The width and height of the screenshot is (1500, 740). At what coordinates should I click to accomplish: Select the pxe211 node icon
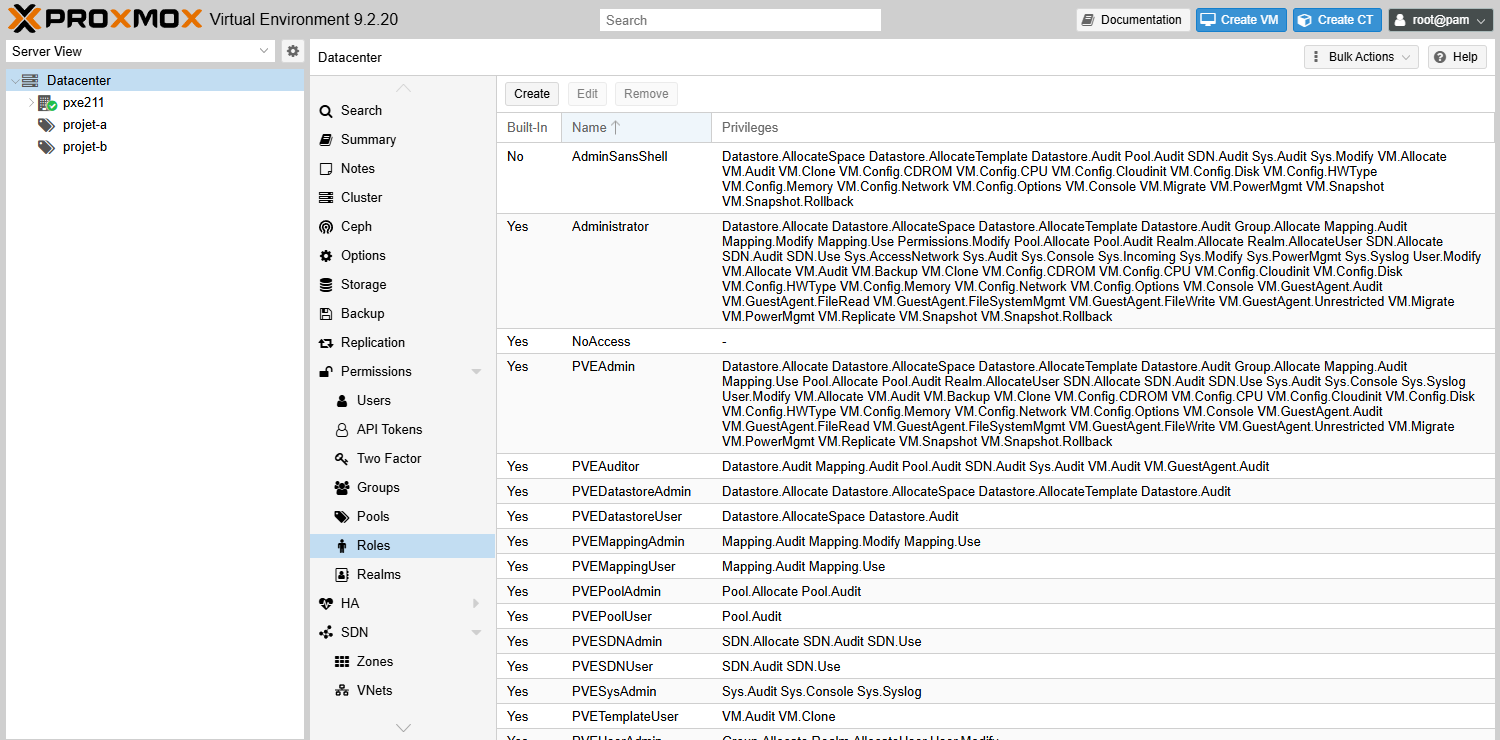(x=47, y=103)
